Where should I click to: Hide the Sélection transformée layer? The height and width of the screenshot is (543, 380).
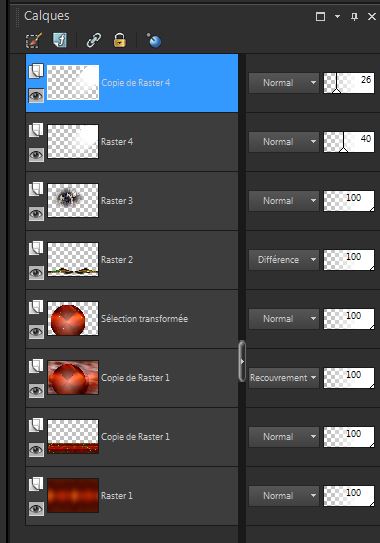coord(36,332)
